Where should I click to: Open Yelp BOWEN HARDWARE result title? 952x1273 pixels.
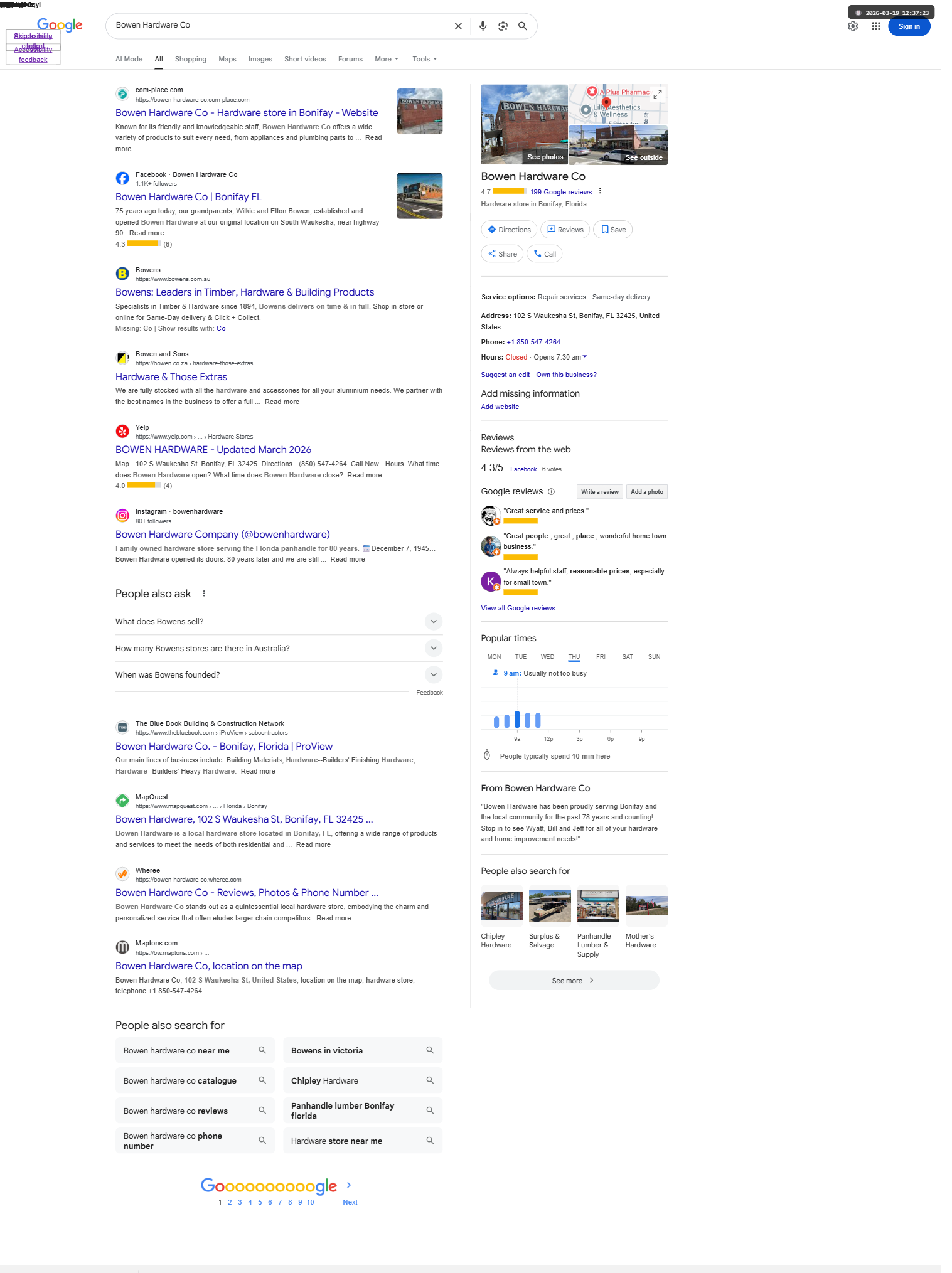(213, 450)
